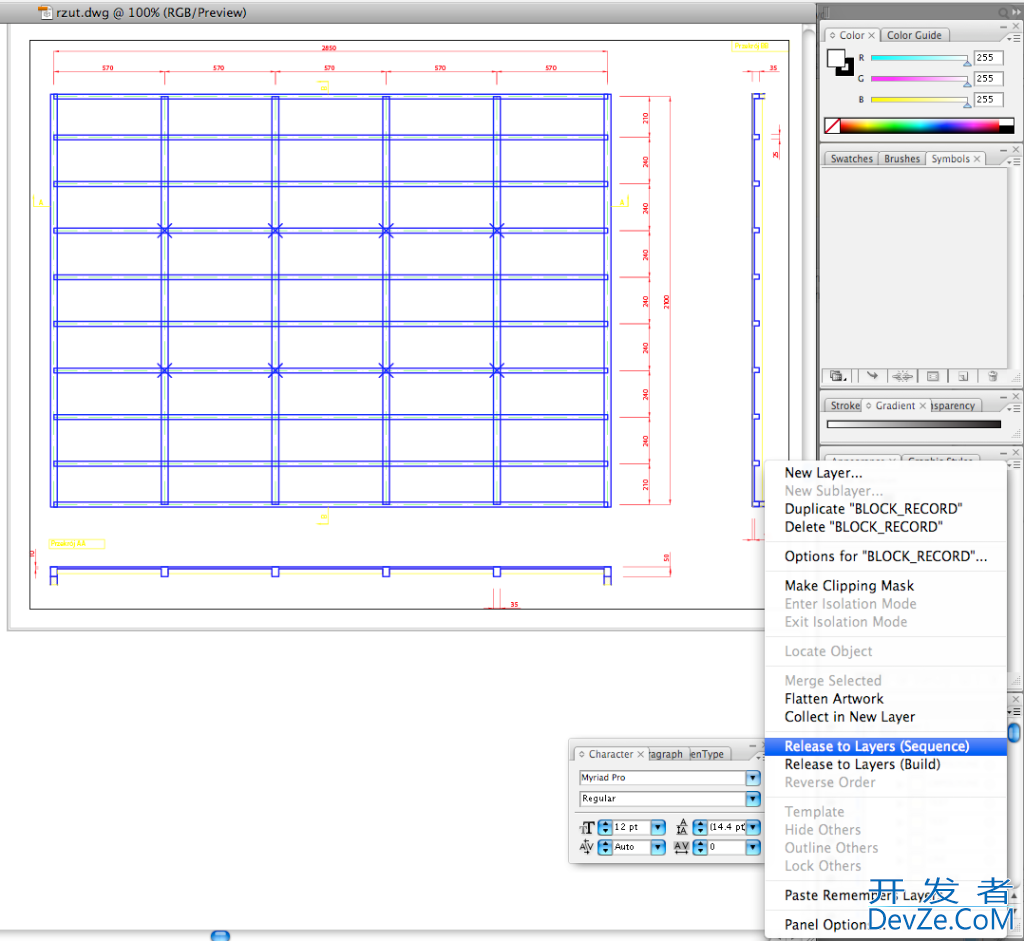The width and height of the screenshot is (1024, 941).
Task: Close the Character panel tab
Action: tap(641, 754)
